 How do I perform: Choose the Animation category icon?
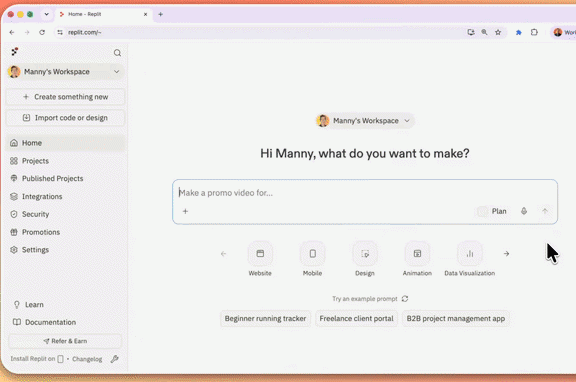417,254
